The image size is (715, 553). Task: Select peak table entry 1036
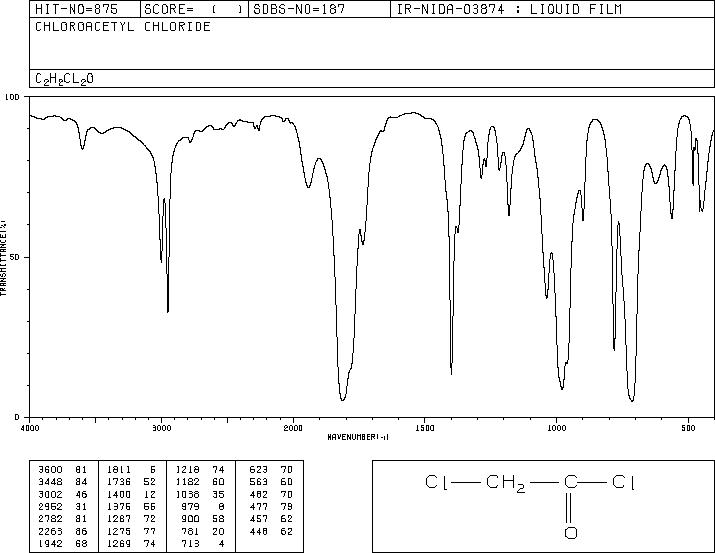[187, 495]
